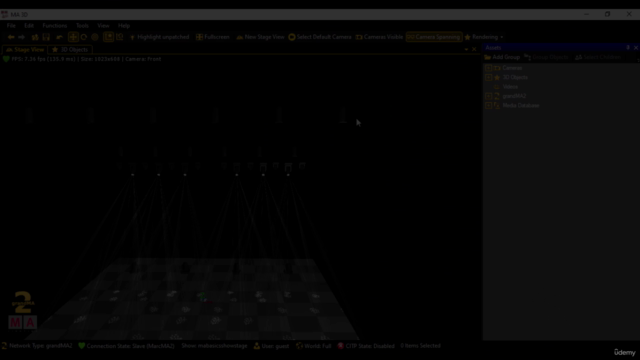The width and height of the screenshot is (640, 360).
Task: Expand the grandMA2 tree node
Action: (488, 96)
